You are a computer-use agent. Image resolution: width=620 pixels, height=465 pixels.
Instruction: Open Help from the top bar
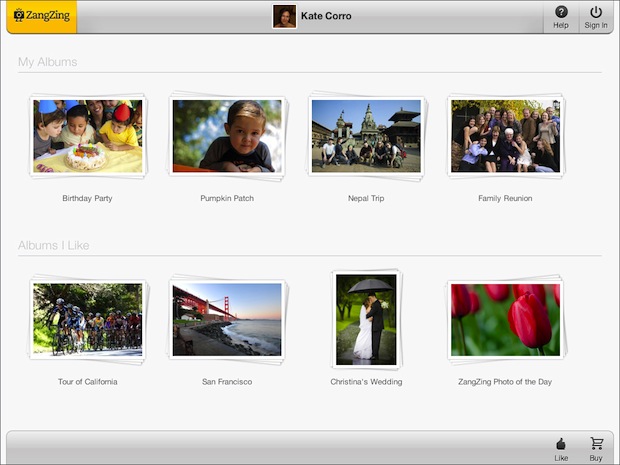point(561,16)
